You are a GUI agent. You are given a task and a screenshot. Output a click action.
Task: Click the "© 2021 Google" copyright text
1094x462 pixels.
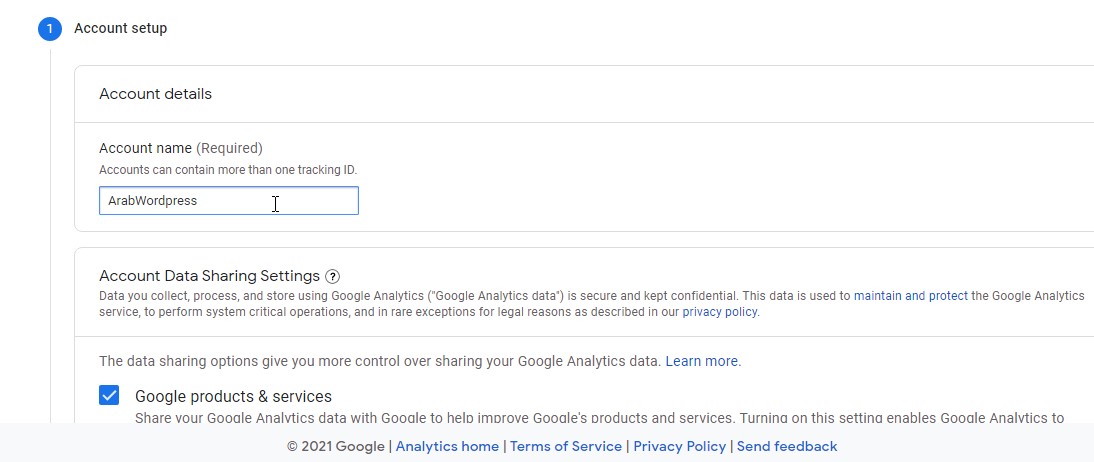[x=336, y=446]
